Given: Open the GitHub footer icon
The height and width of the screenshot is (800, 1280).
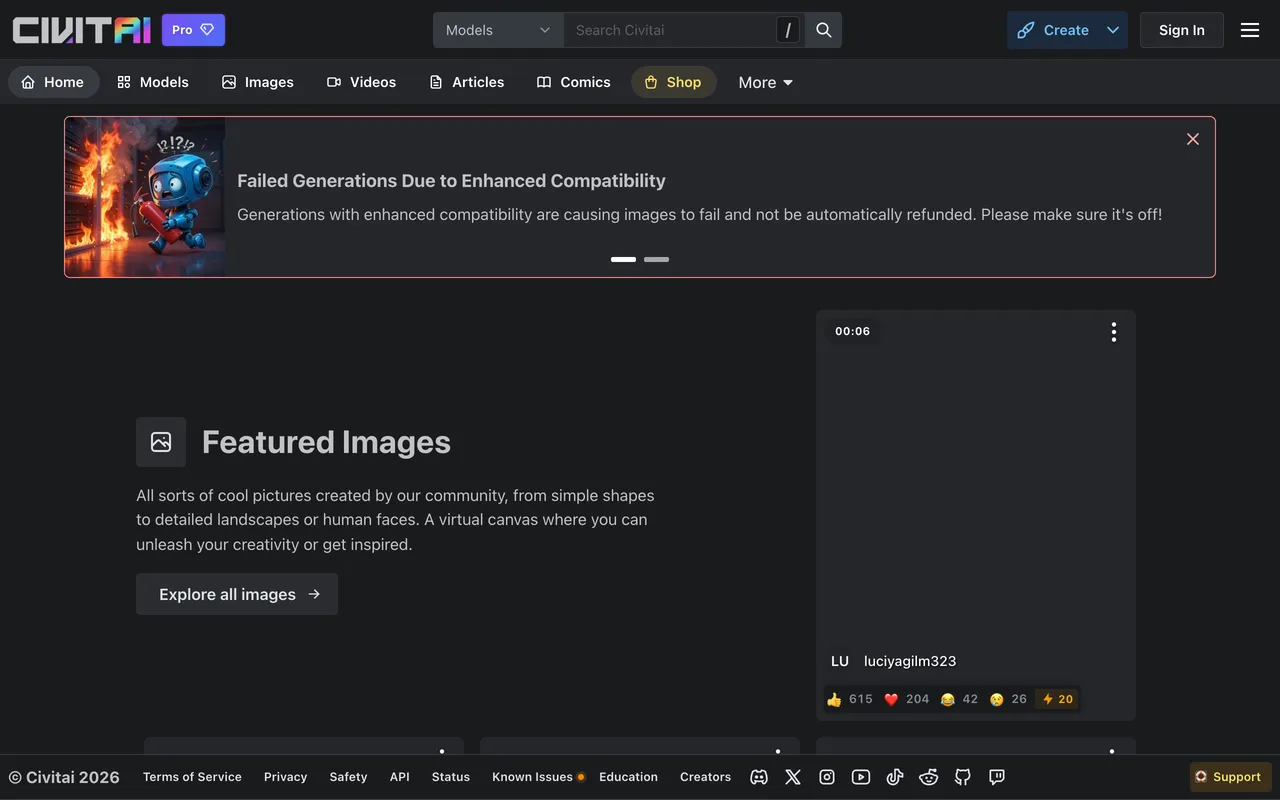Looking at the screenshot, I should click(963, 777).
